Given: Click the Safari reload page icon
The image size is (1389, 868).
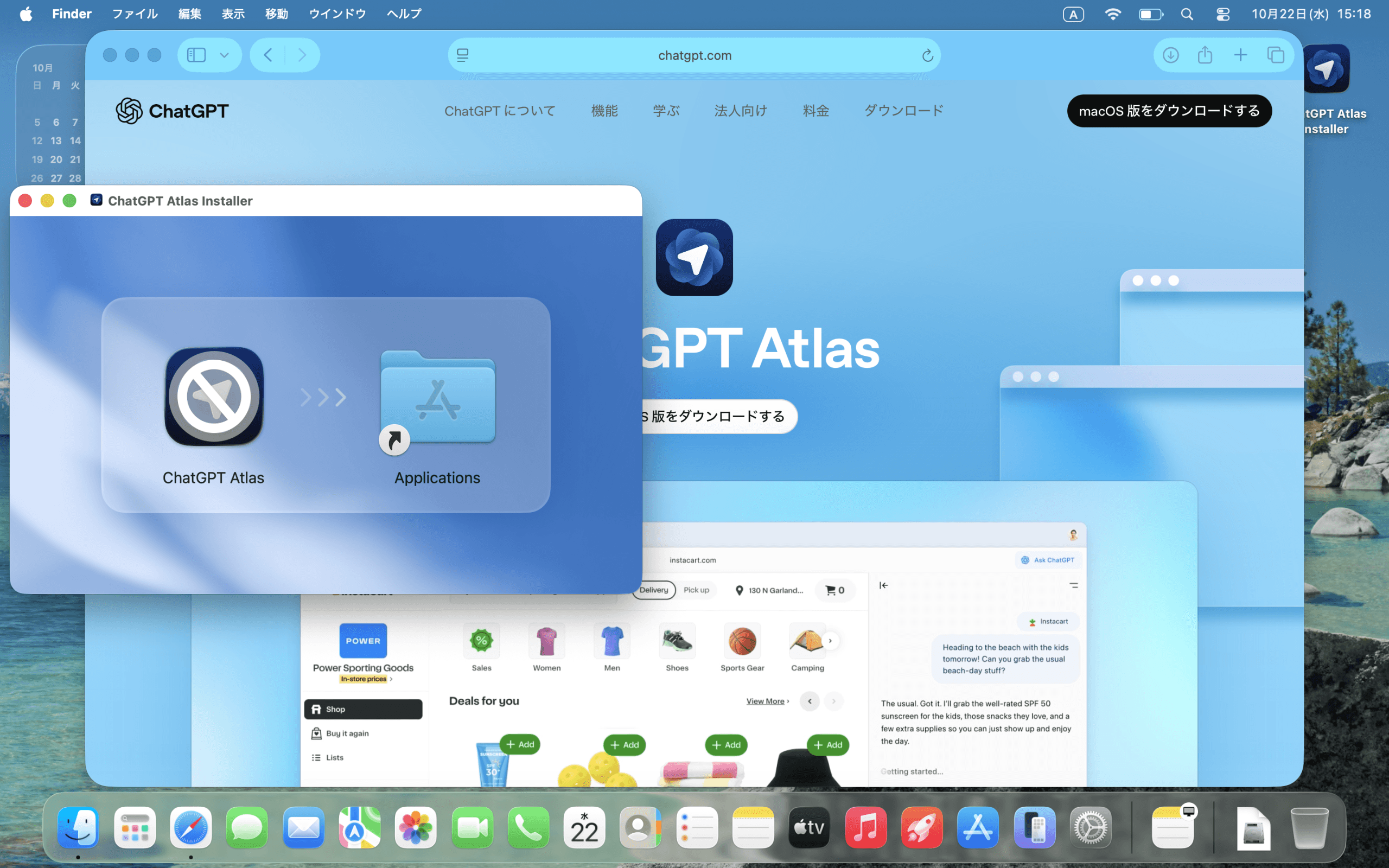Looking at the screenshot, I should [x=927, y=56].
